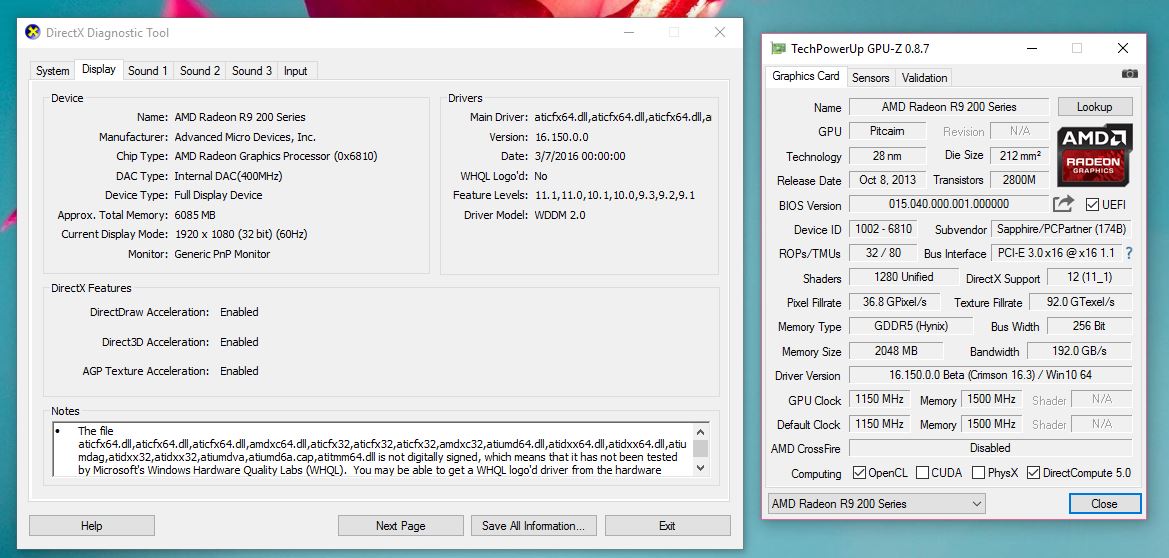1169x558 pixels.
Task: Click the BIOS Version field
Action: point(948,204)
